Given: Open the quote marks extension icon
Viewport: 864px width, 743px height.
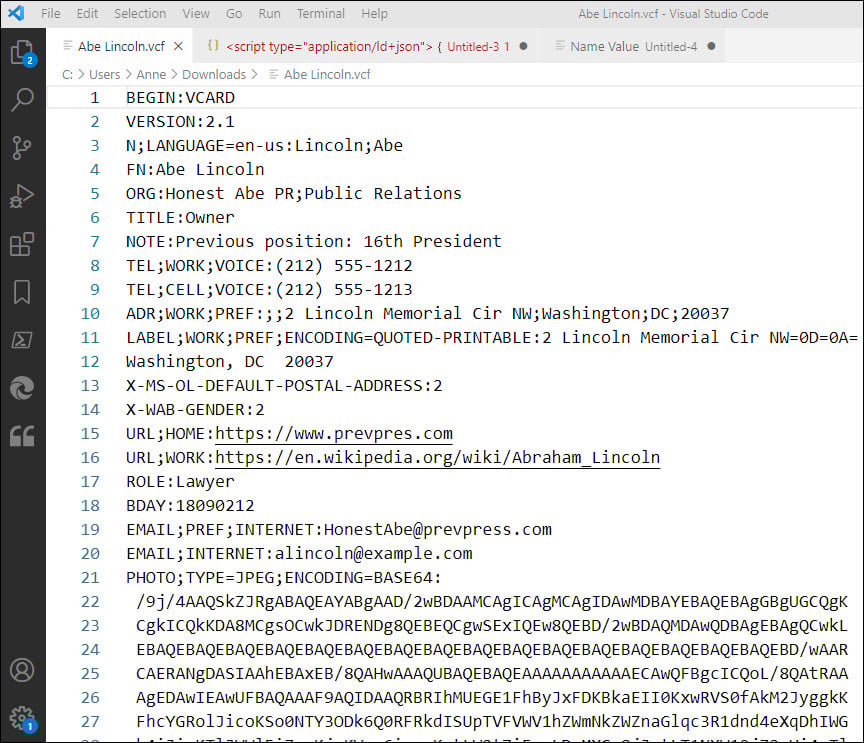Looking at the screenshot, I should pyautogui.click(x=22, y=436).
